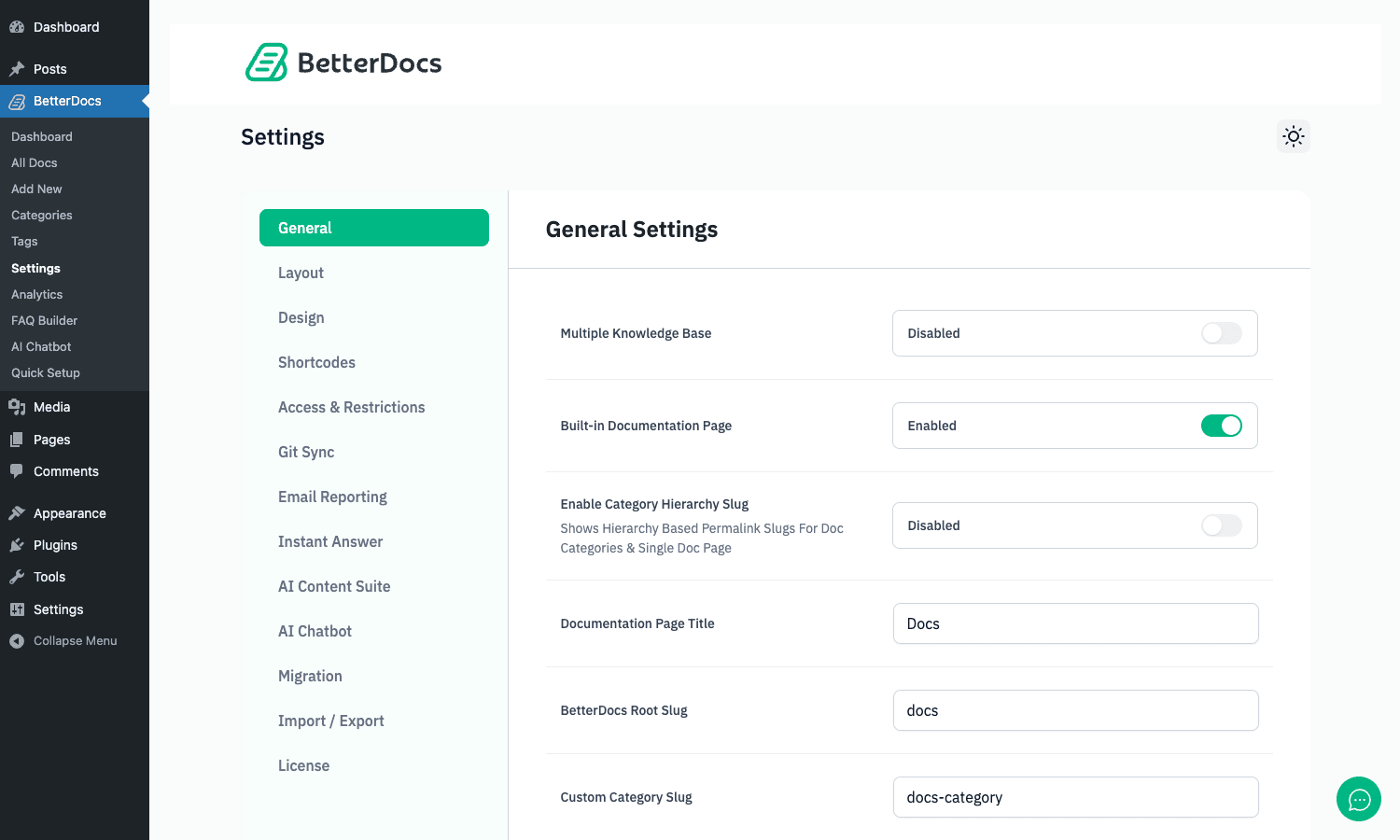Click the "General Settings" heading

point(632,230)
